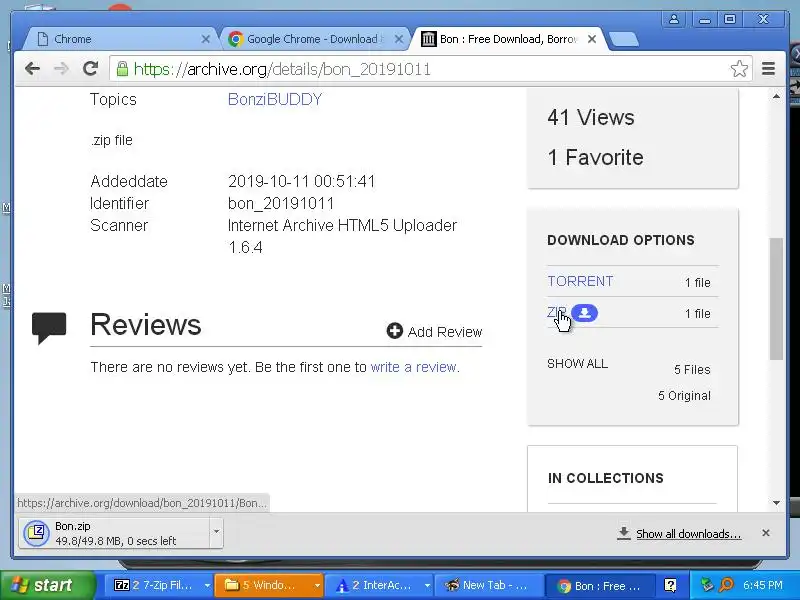The width and height of the screenshot is (800, 600).
Task: Expand the Bon.zip download options arrow
Action: pyautogui.click(x=216, y=532)
